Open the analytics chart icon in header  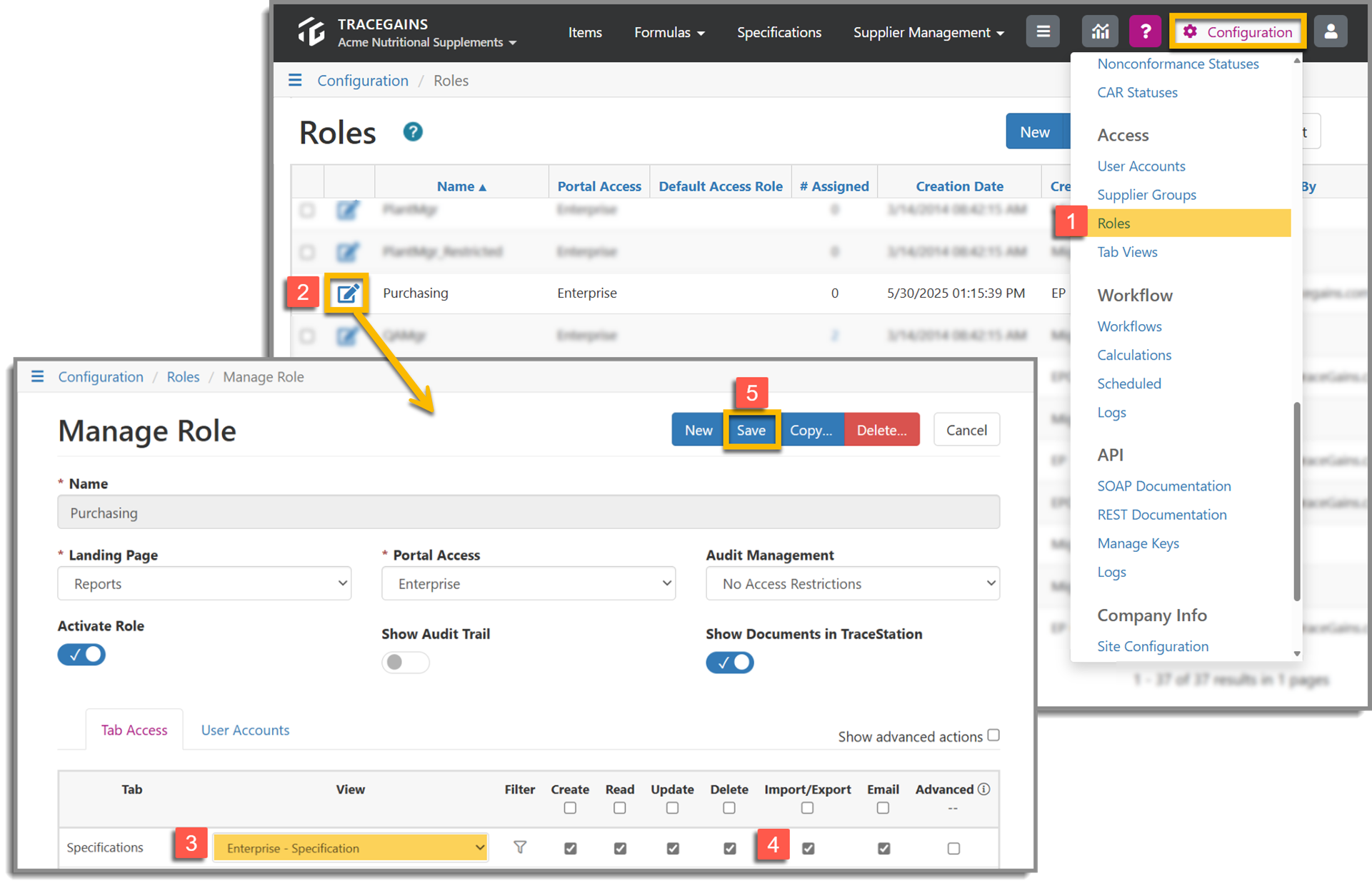[1100, 31]
